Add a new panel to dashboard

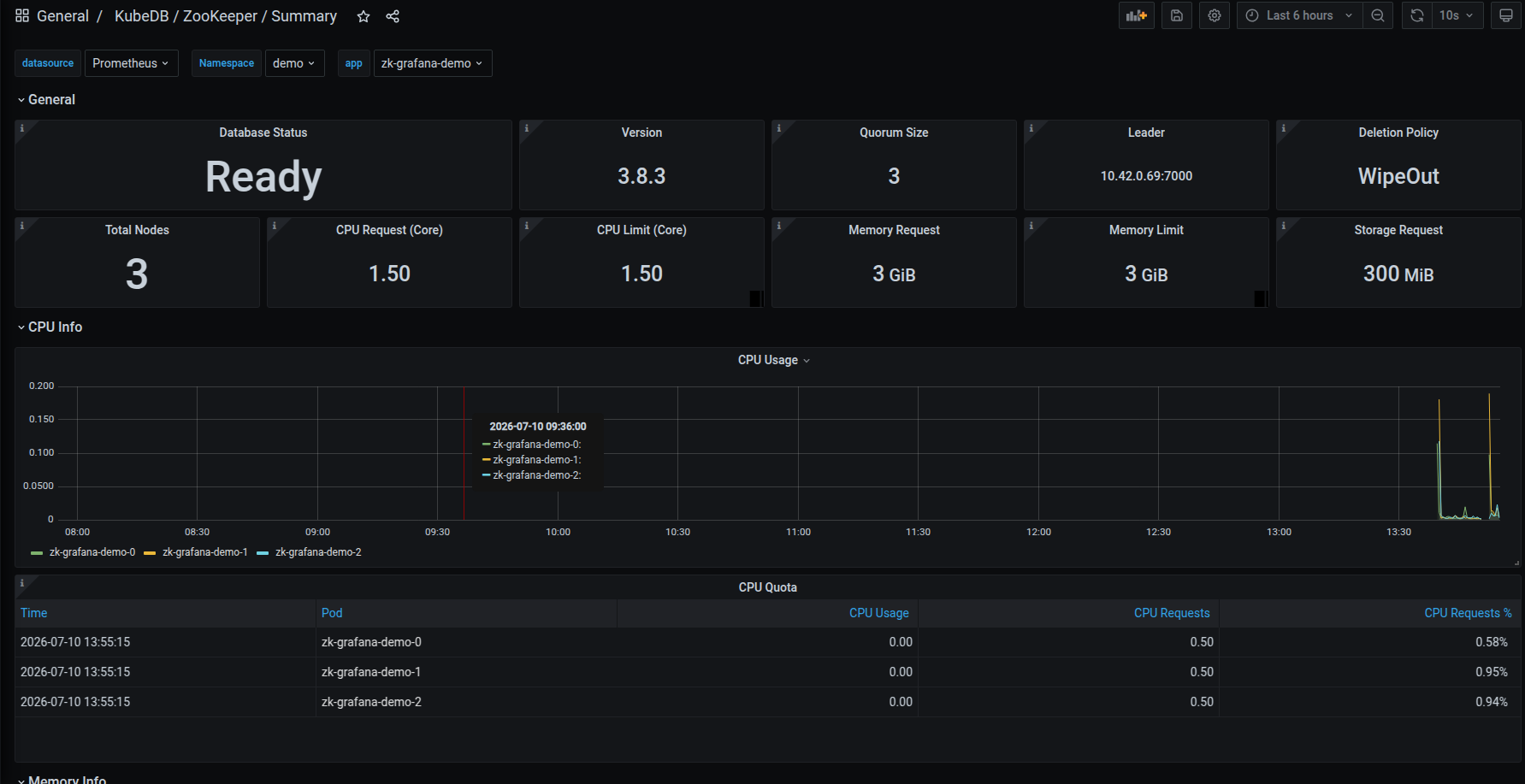click(x=1137, y=15)
